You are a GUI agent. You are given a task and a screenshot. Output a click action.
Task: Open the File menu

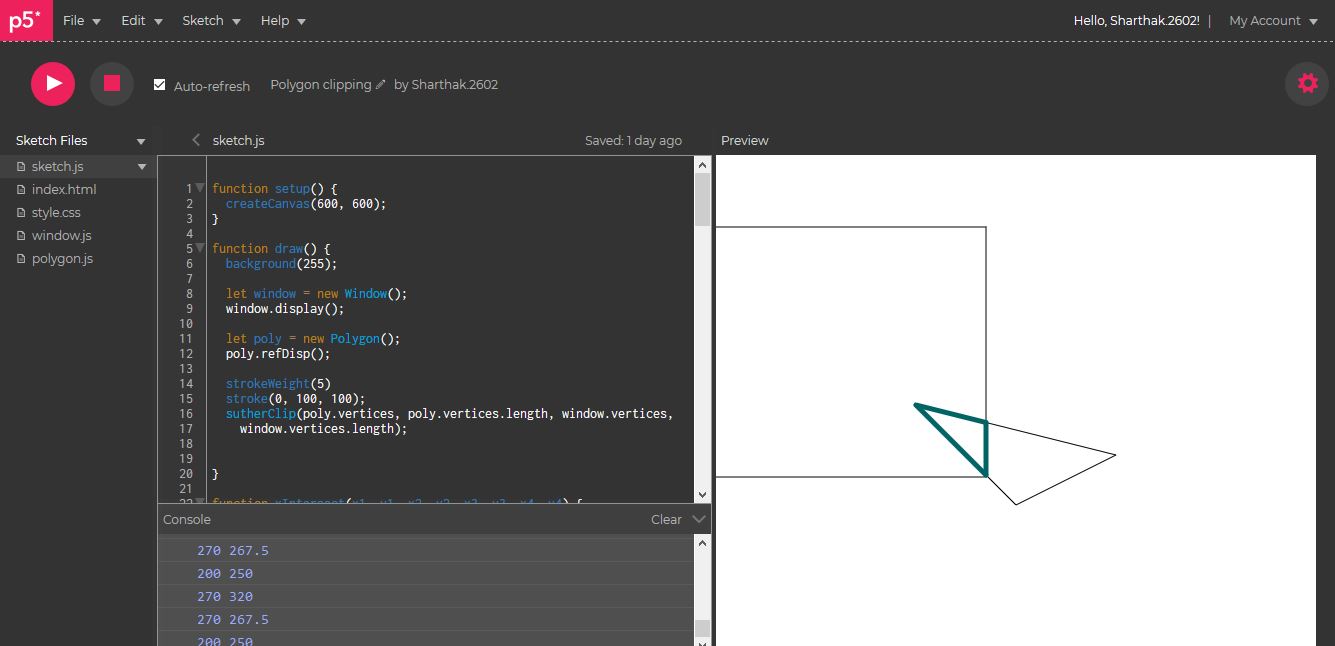click(75, 20)
